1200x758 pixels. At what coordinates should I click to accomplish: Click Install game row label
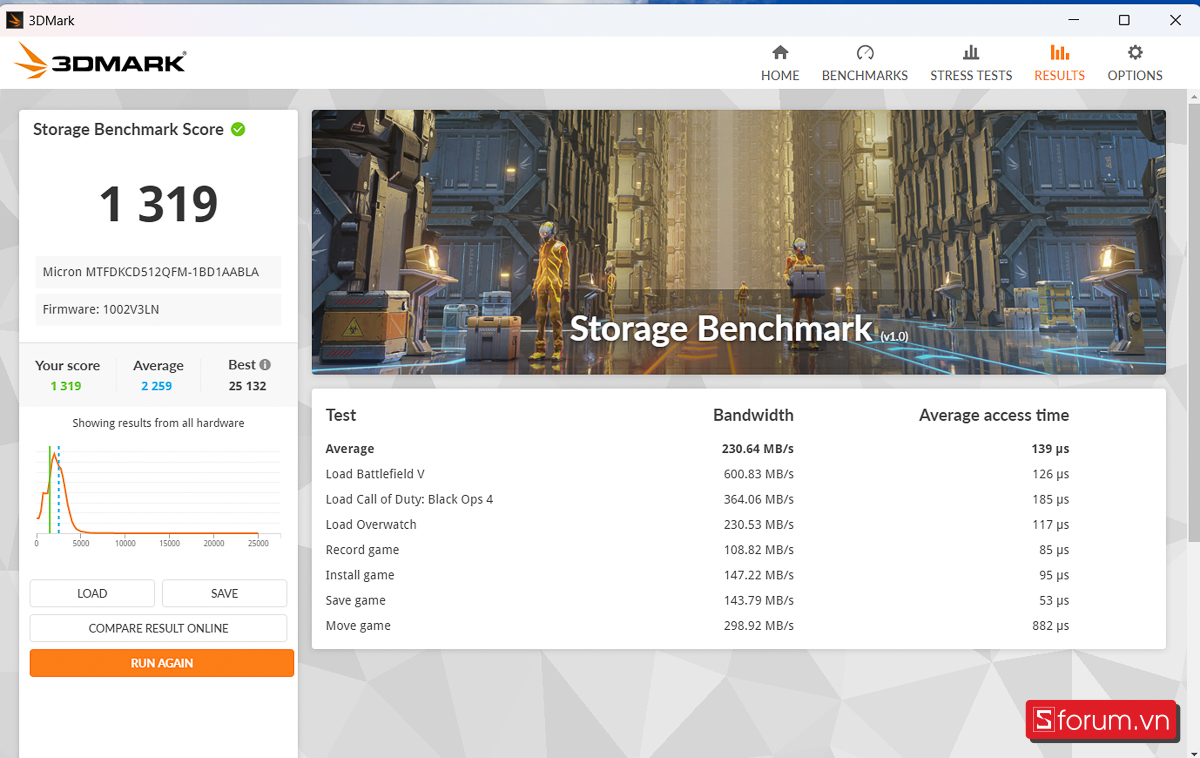pyautogui.click(x=360, y=575)
